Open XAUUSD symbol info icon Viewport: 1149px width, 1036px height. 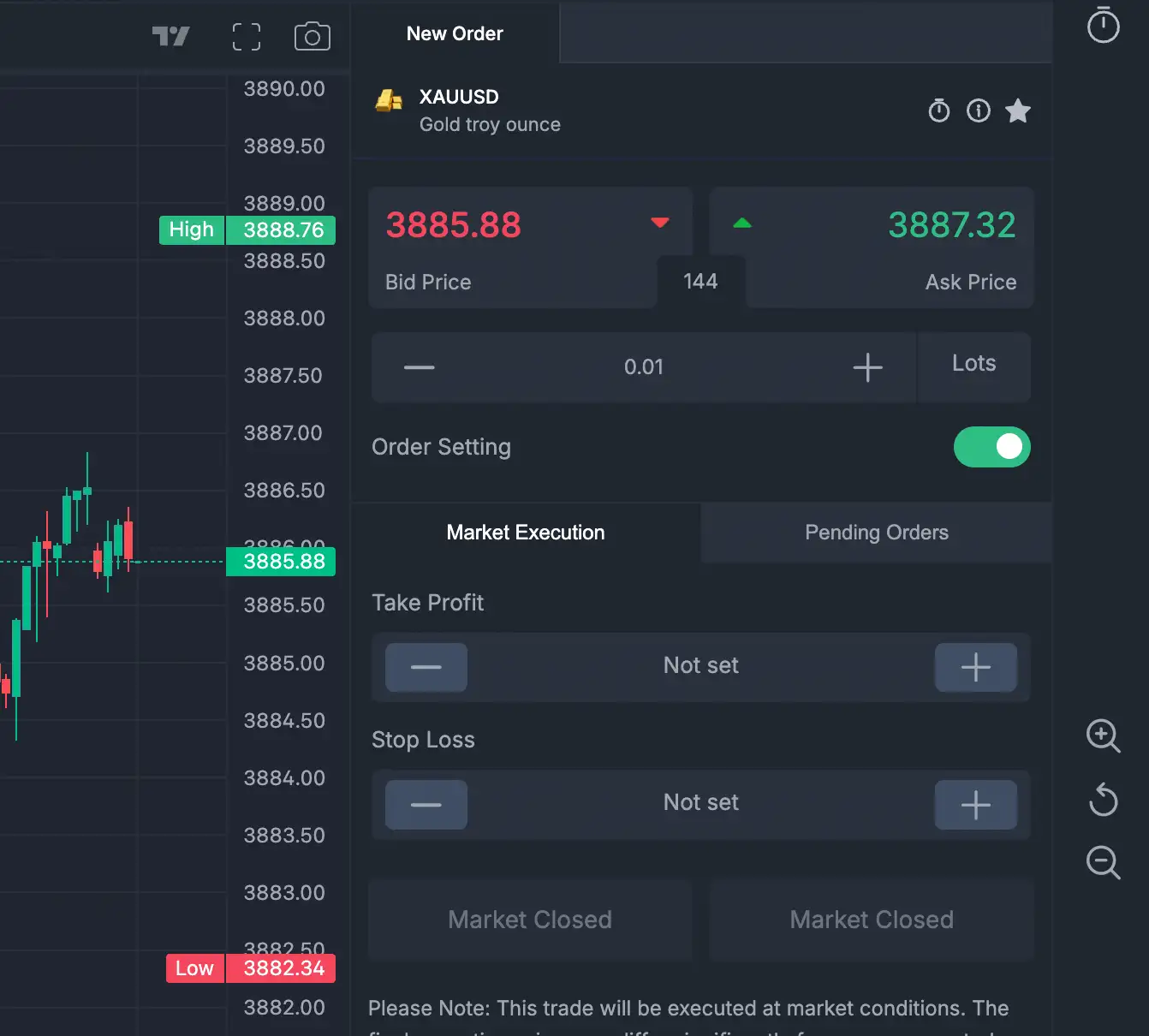[978, 110]
